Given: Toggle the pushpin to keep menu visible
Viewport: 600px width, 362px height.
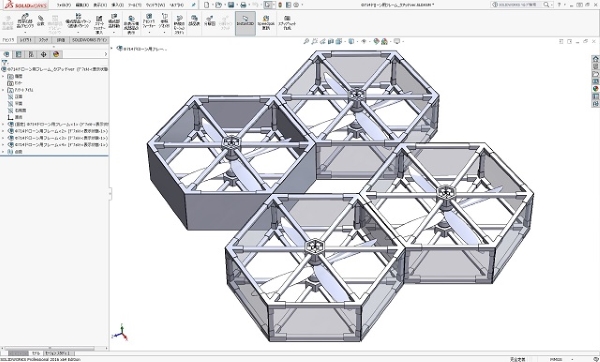Looking at the screenshot, I should (x=194, y=5).
